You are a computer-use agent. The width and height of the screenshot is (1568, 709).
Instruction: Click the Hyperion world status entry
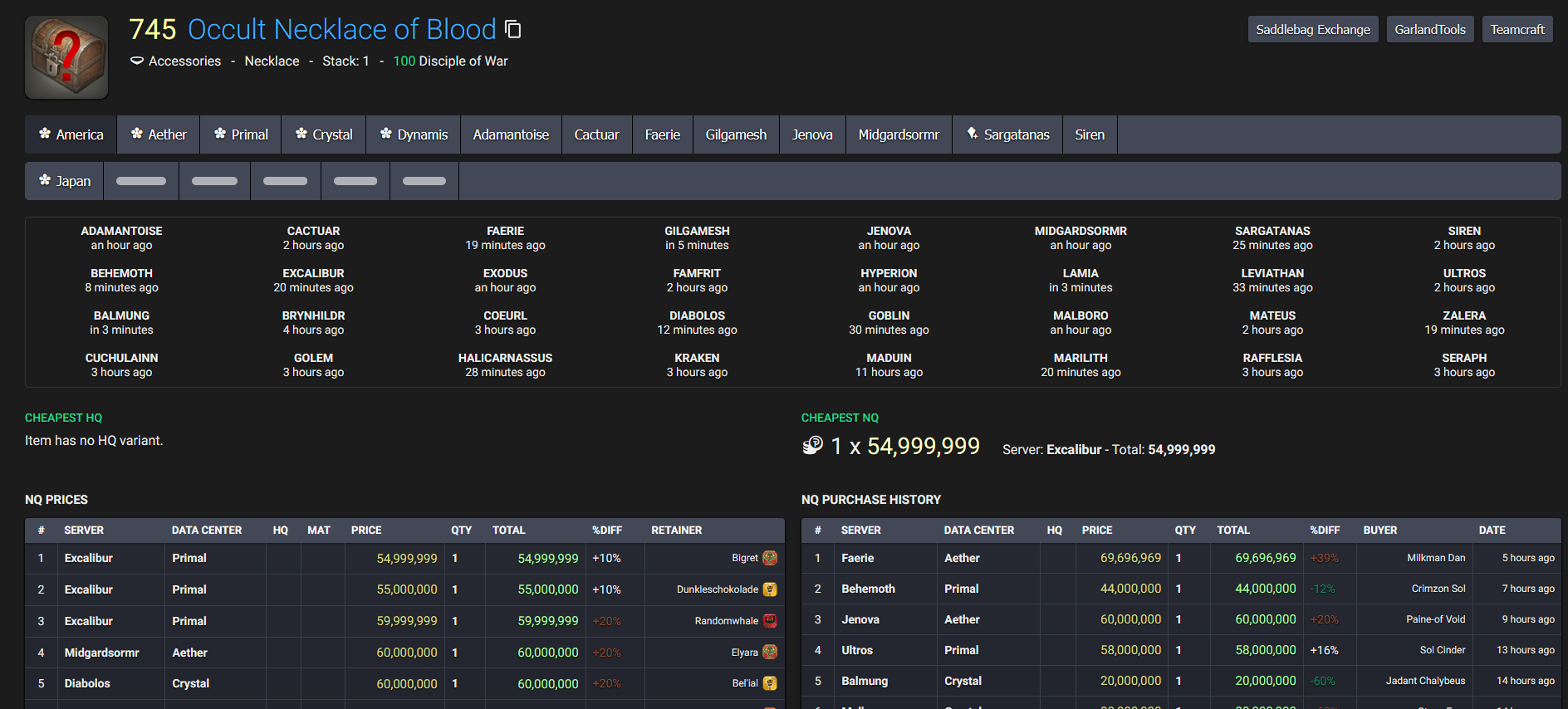(889, 281)
